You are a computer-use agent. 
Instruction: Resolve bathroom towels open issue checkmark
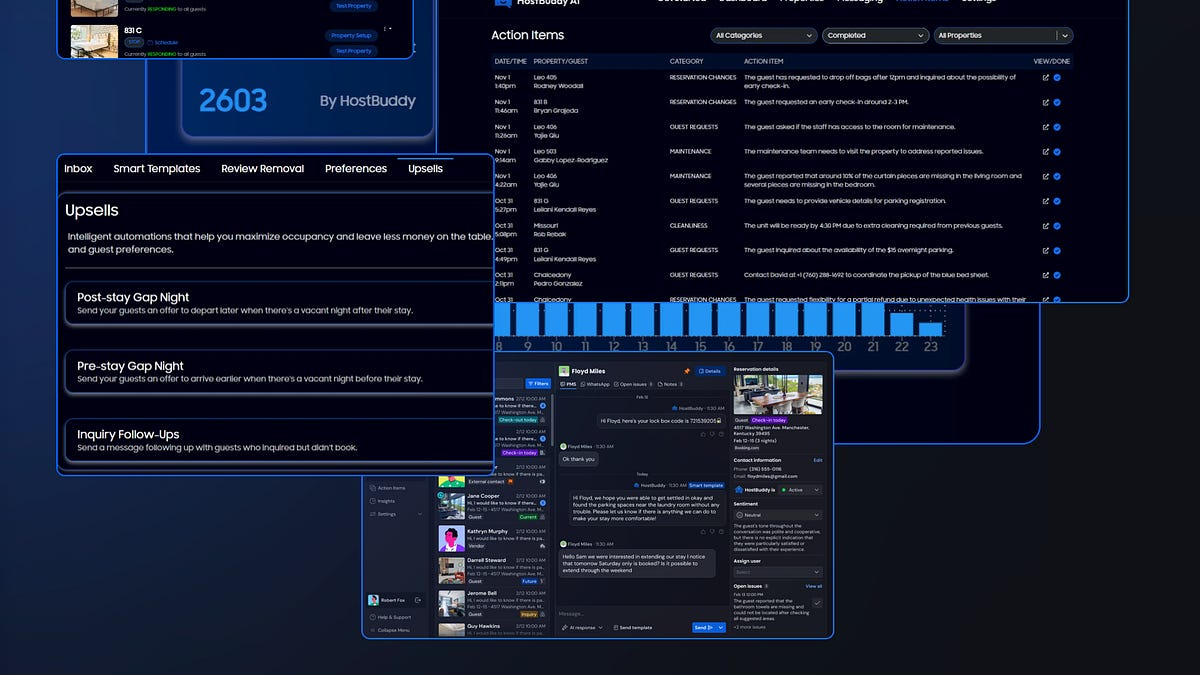[x=817, y=603]
